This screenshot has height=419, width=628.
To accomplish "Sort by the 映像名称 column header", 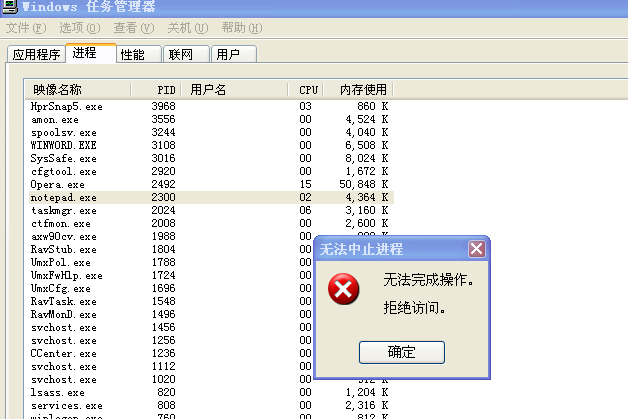I will [78, 89].
